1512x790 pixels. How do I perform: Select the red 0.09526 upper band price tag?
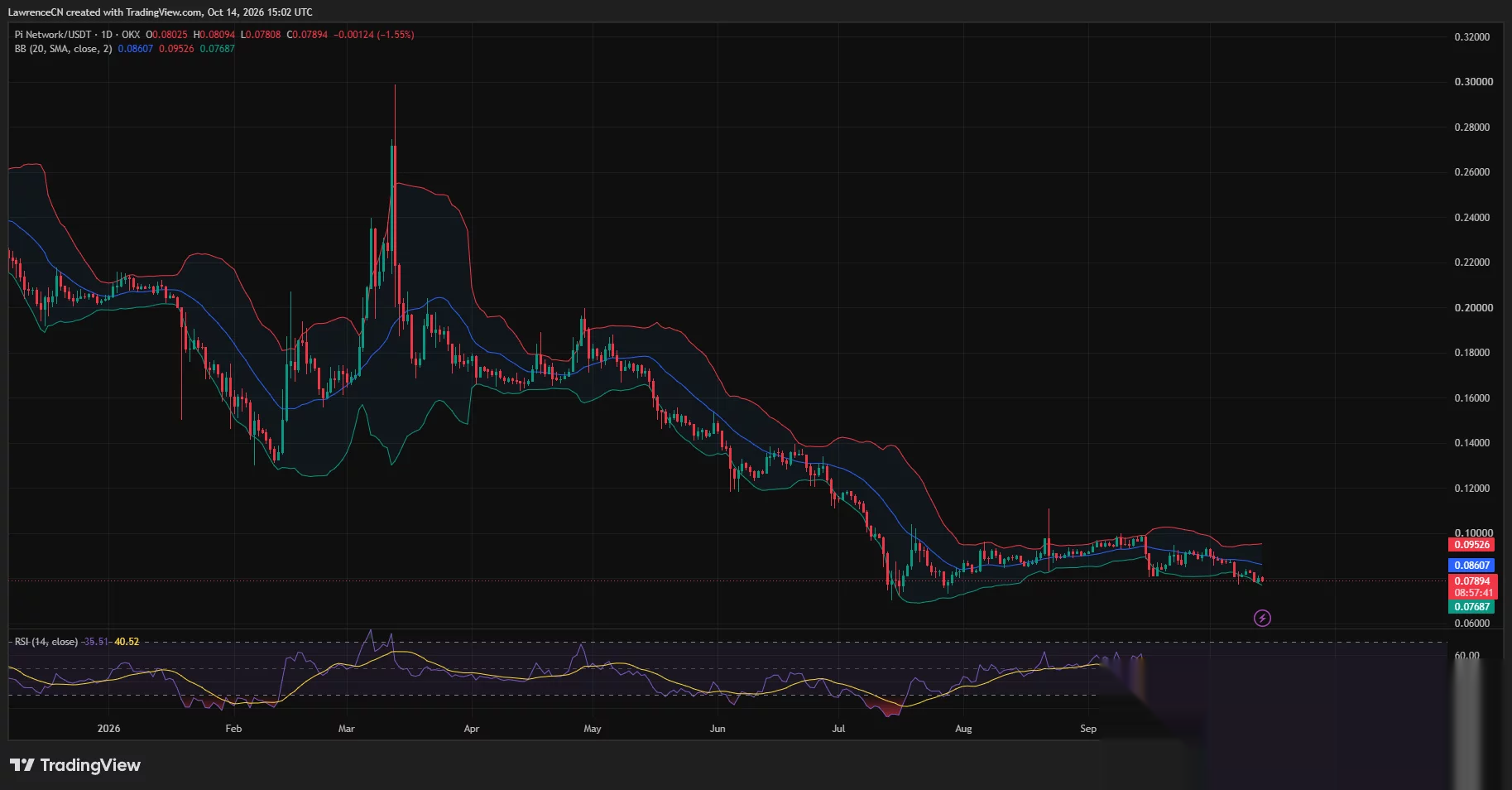click(1472, 545)
